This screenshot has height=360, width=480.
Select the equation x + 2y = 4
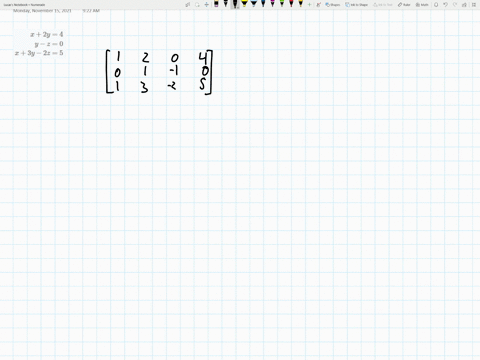(47, 34)
